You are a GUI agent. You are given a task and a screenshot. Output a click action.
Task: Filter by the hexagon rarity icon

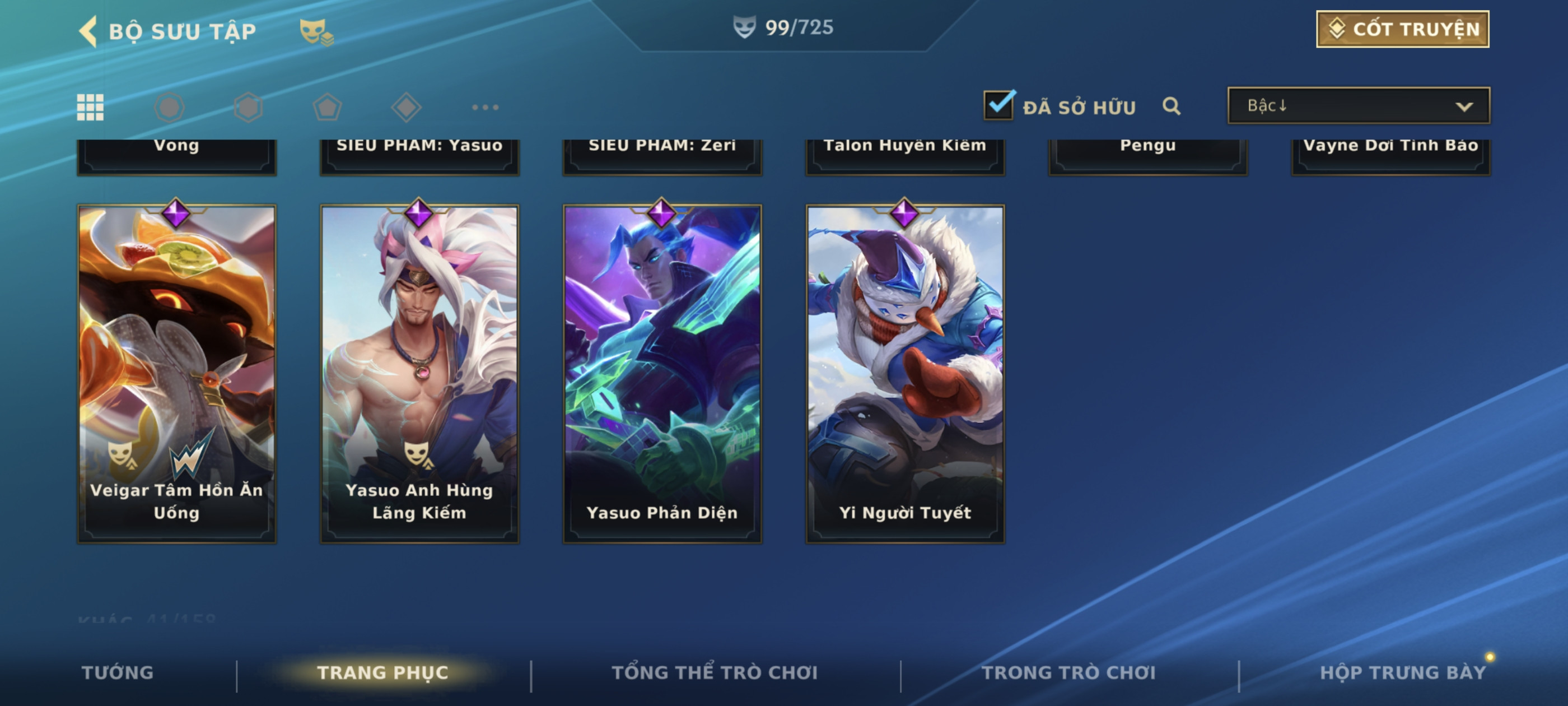coord(248,107)
